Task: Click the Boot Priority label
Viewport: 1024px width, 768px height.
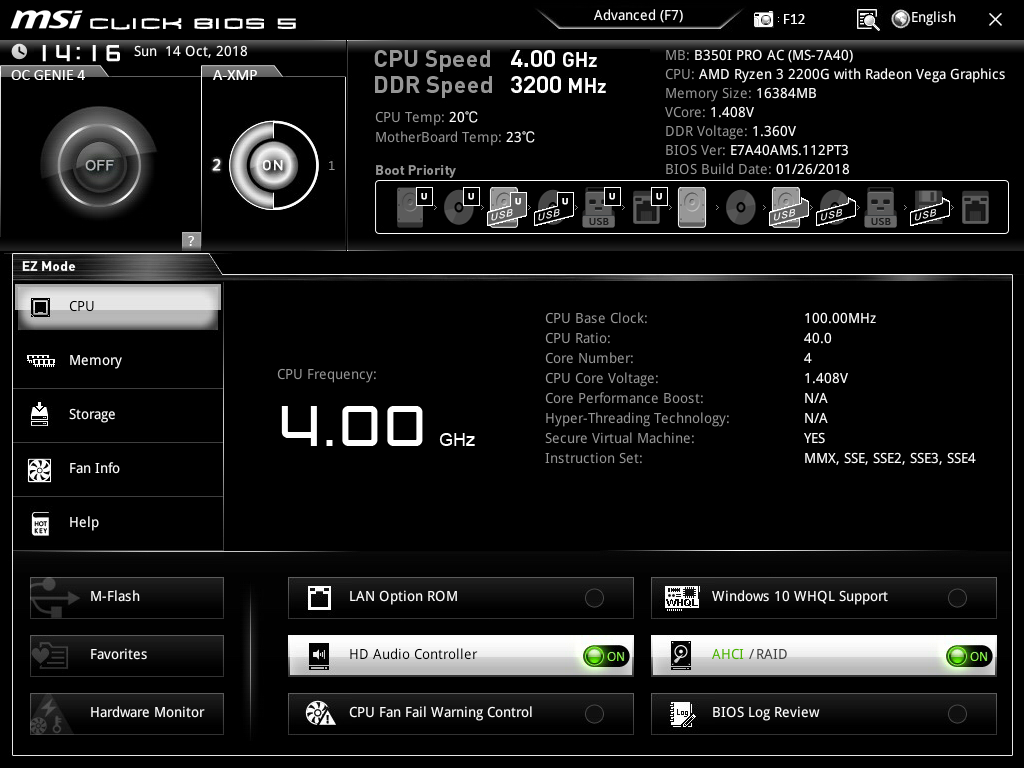Action: [x=415, y=170]
